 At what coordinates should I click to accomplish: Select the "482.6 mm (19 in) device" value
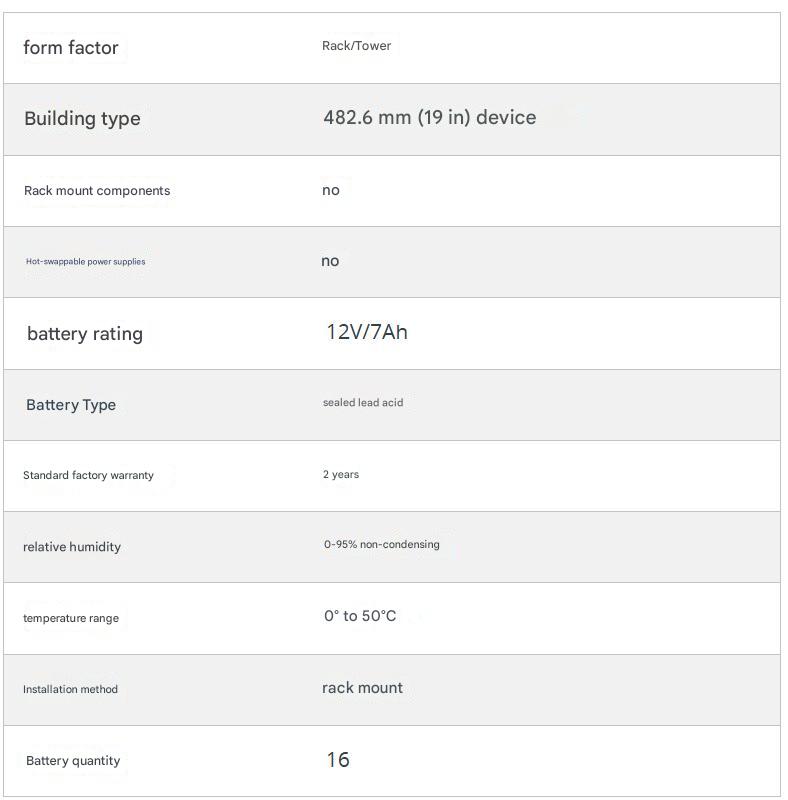pyautogui.click(x=429, y=118)
